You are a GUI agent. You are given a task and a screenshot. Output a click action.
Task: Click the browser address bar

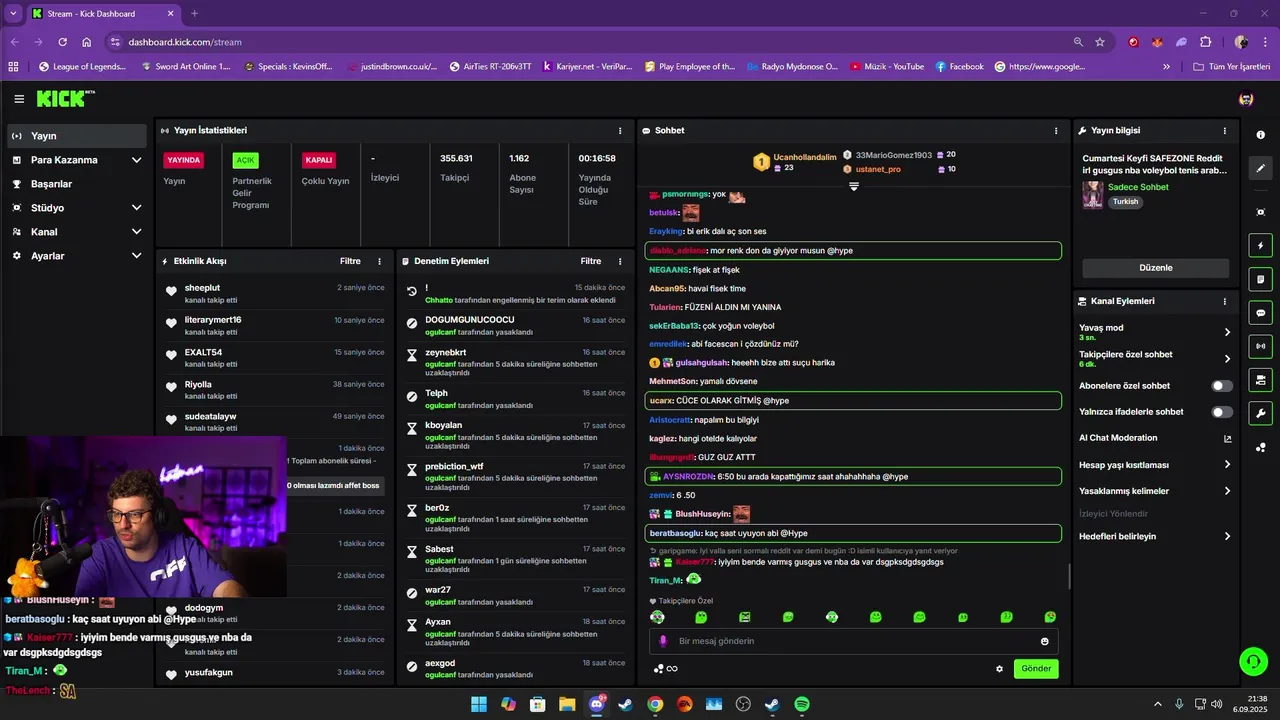590,42
